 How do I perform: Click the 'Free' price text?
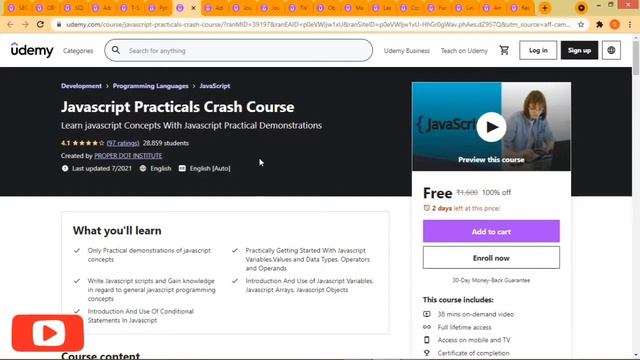click(438, 193)
